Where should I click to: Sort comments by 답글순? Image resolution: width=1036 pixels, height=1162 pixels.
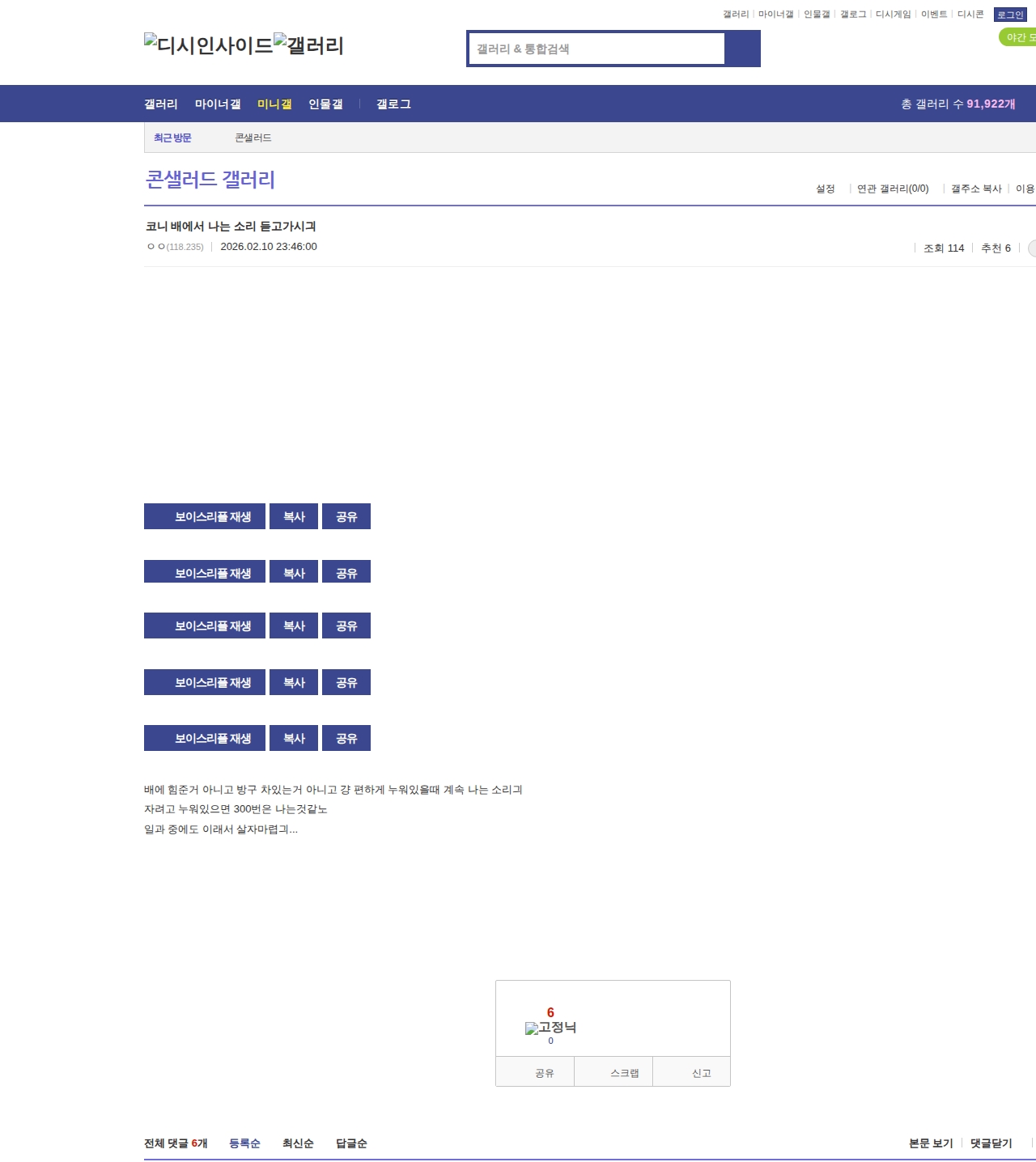pyautogui.click(x=351, y=1143)
